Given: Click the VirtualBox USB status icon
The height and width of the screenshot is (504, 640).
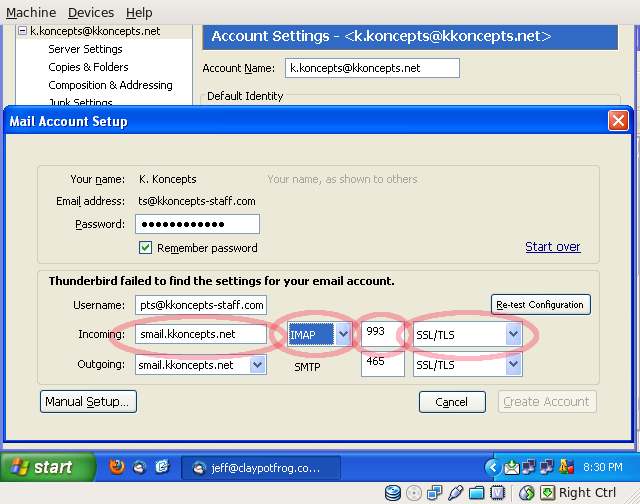Looking at the screenshot, I should [x=456, y=493].
